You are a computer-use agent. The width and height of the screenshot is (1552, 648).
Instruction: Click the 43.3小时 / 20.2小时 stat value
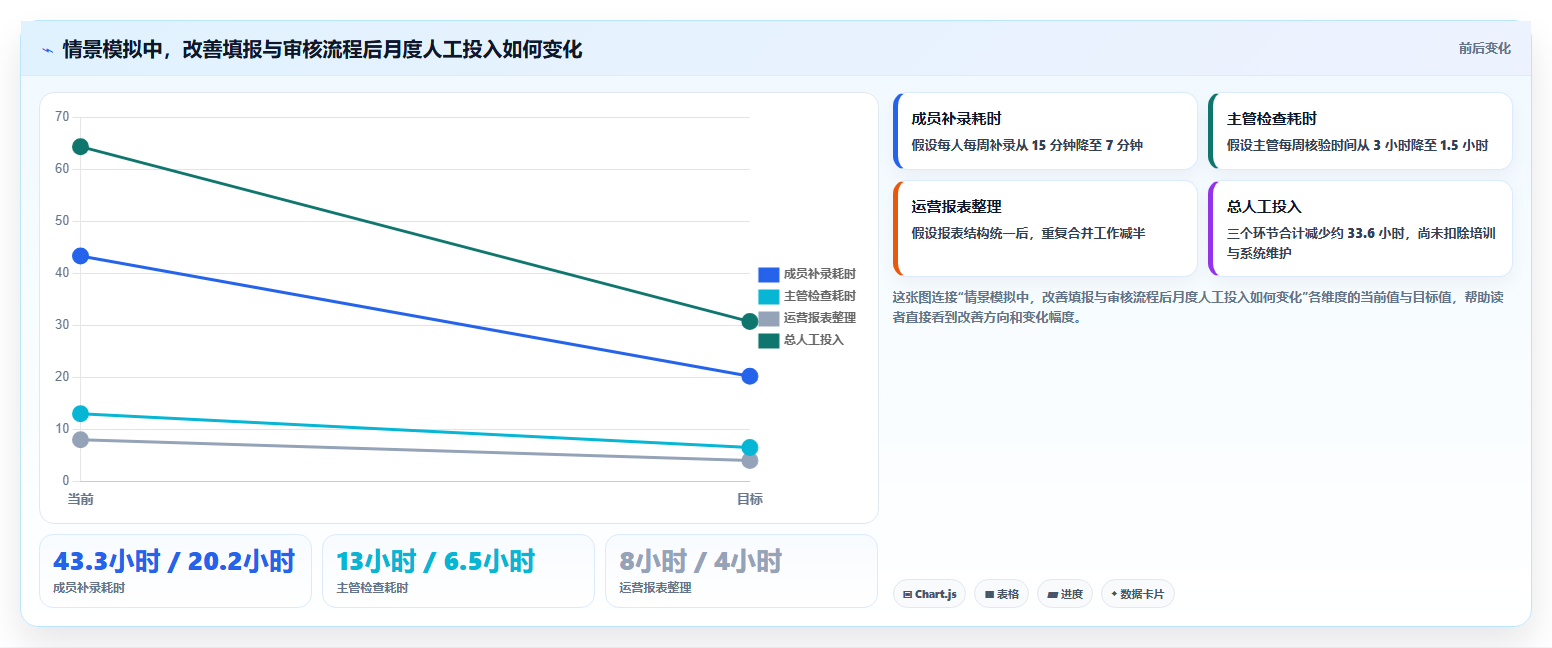tap(174, 561)
